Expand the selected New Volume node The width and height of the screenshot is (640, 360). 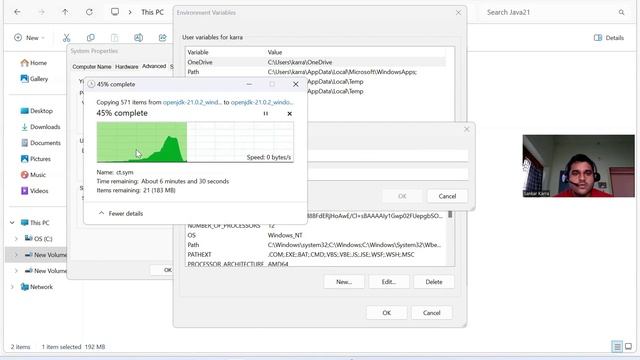point(16,255)
